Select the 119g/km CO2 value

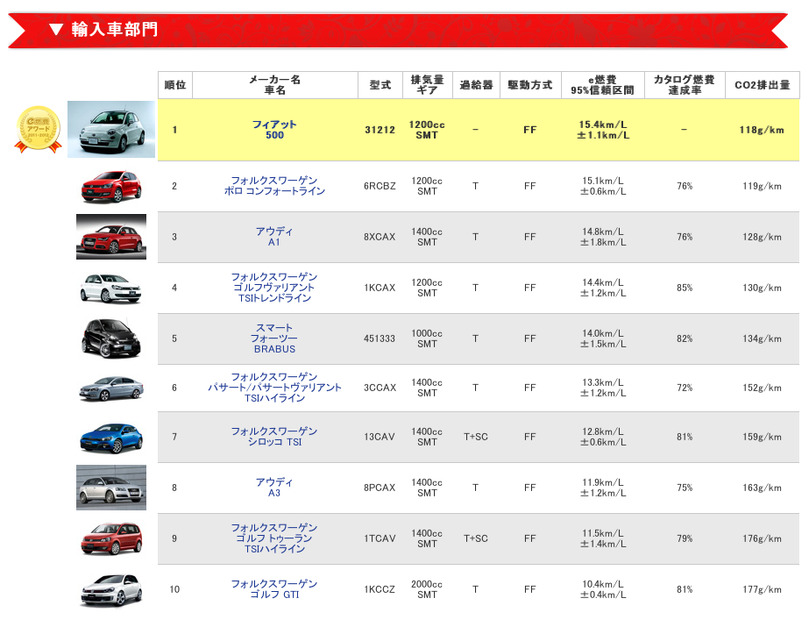[x=762, y=186]
